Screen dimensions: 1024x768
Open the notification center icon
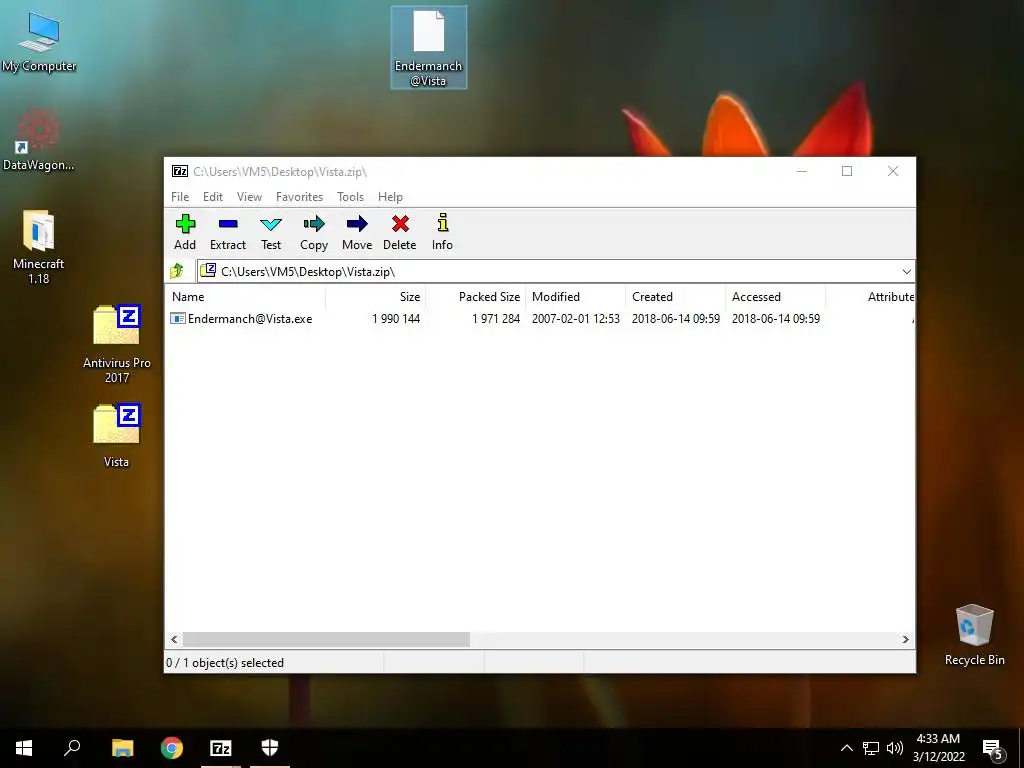pos(993,748)
